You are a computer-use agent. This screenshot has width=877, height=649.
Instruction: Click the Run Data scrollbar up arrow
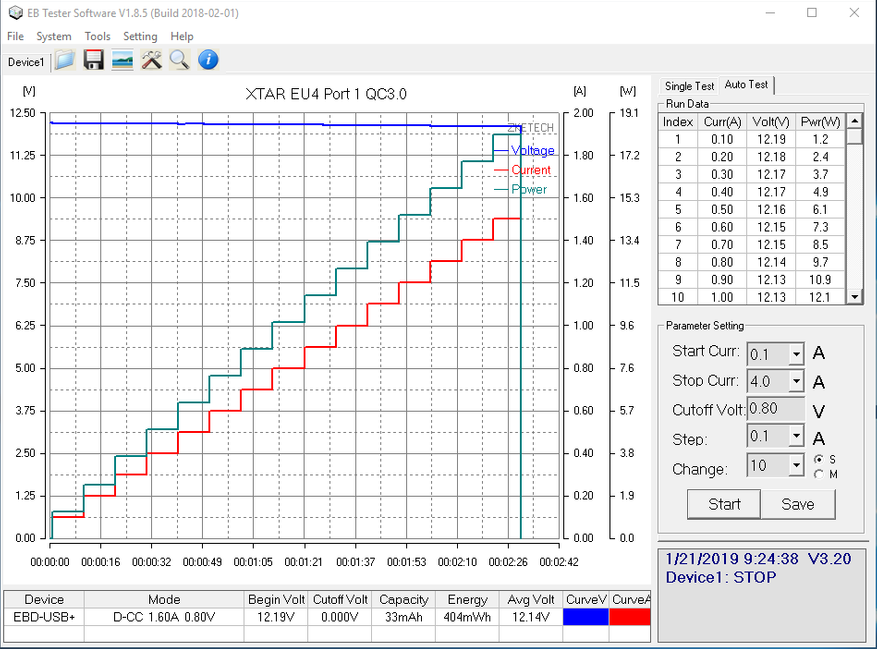854,121
